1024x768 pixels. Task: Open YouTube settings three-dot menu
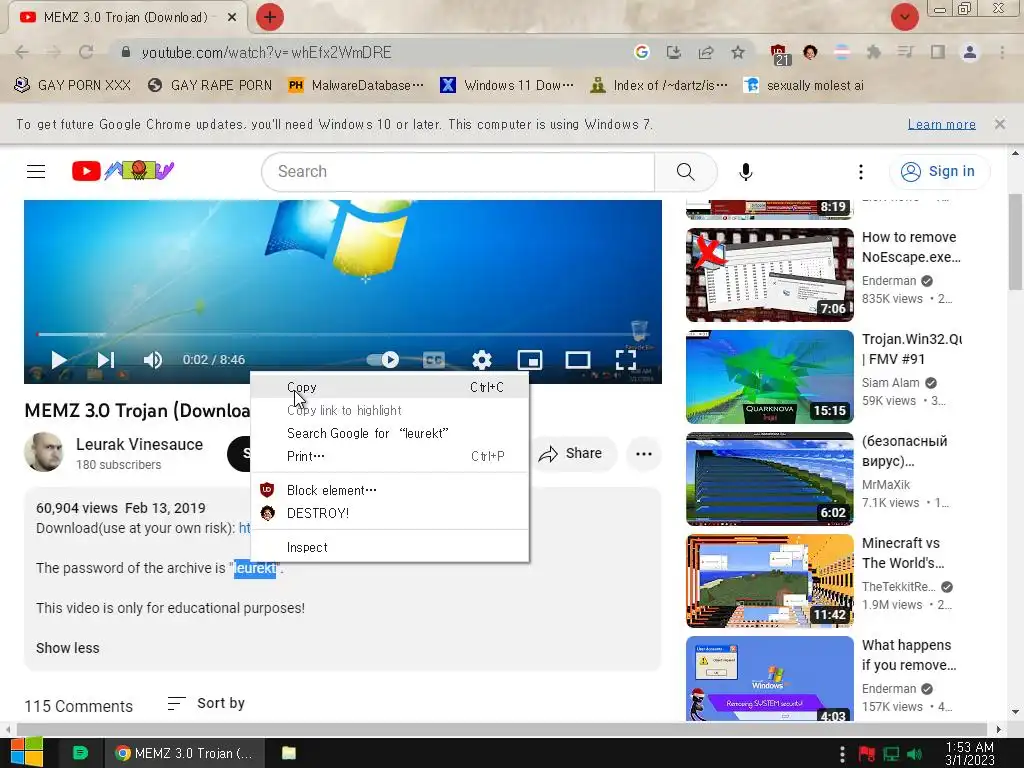click(x=861, y=171)
